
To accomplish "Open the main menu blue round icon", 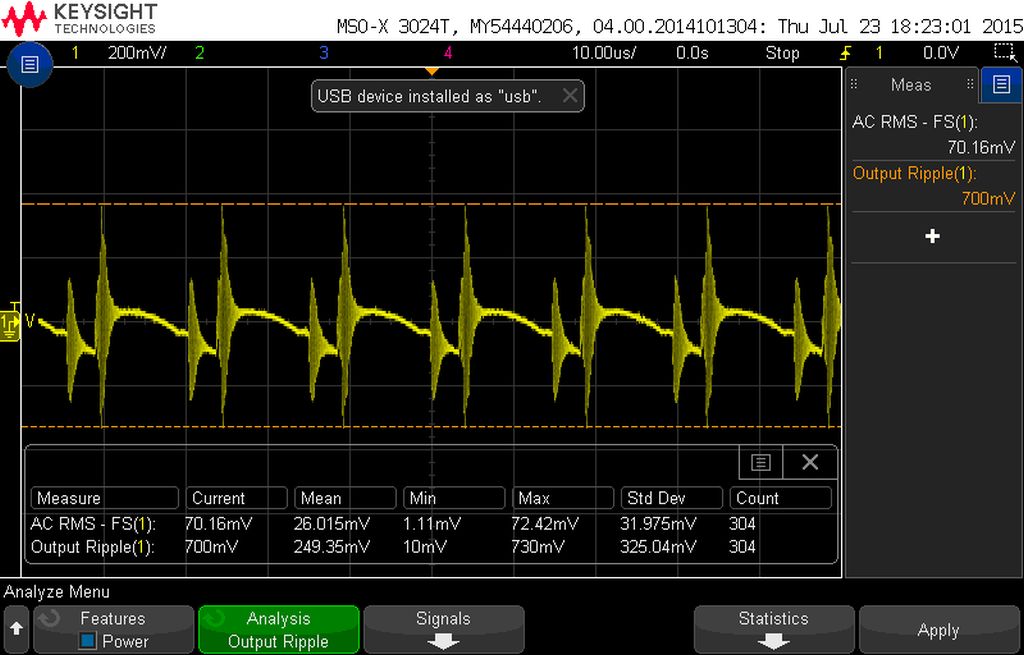I will coord(29,65).
